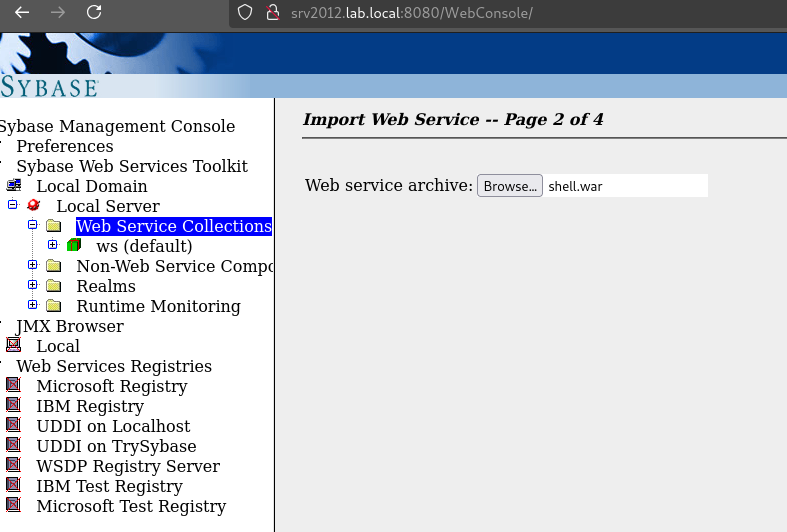This screenshot has height=532, width=787.
Task: Click the shield icon in address bar
Action: point(245,13)
